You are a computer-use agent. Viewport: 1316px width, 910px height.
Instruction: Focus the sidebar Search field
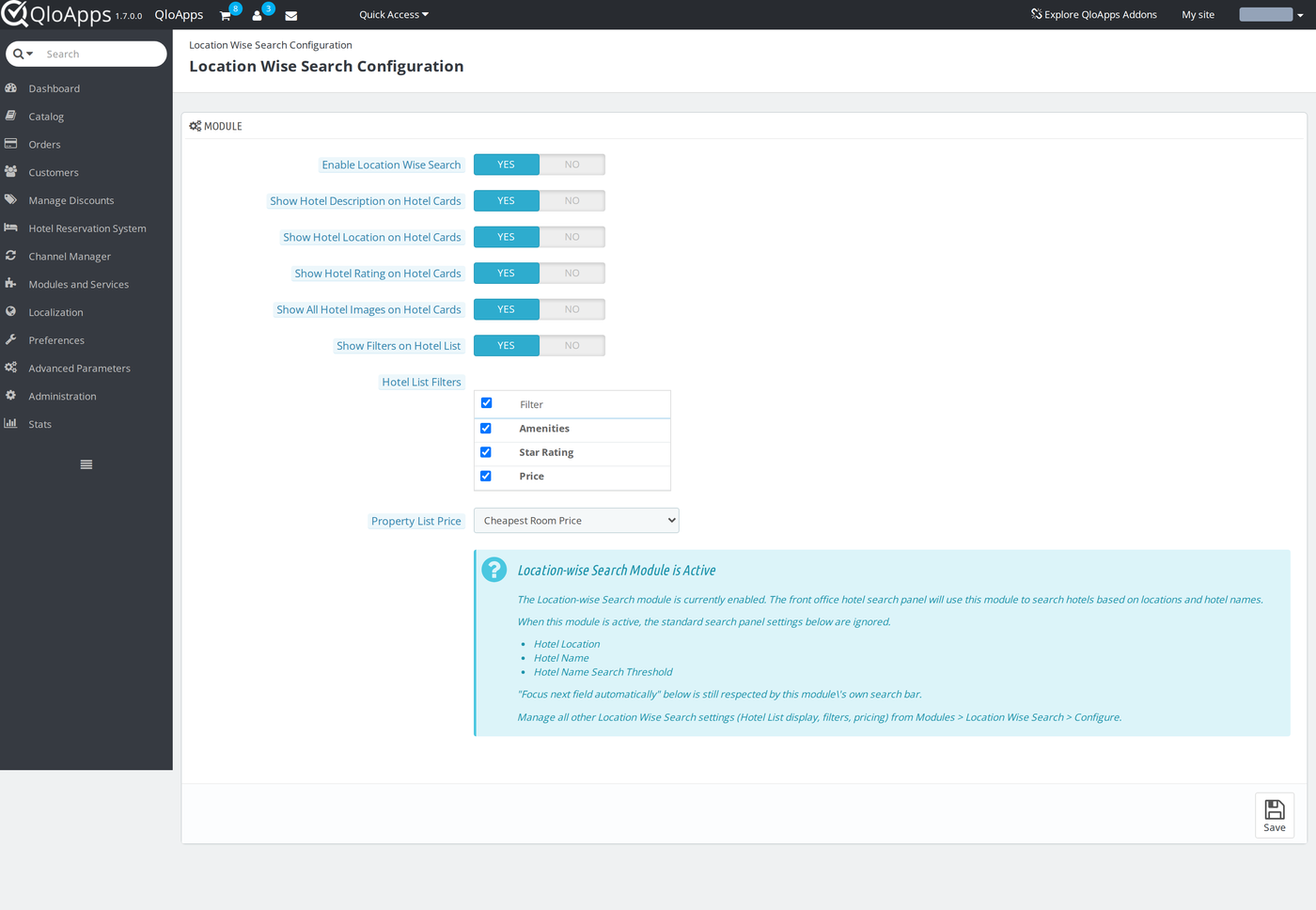click(x=102, y=55)
